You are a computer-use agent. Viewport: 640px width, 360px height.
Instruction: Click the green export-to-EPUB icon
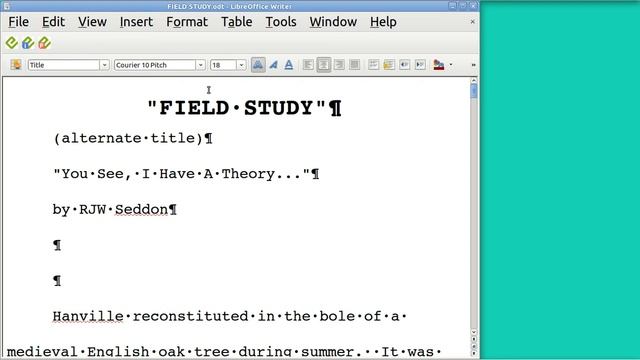tap(11, 43)
